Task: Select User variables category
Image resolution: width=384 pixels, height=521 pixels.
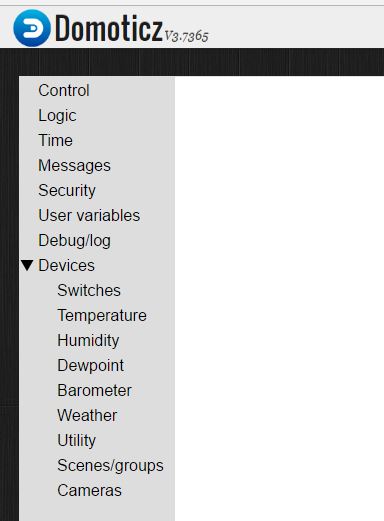Action: [89, 215]
